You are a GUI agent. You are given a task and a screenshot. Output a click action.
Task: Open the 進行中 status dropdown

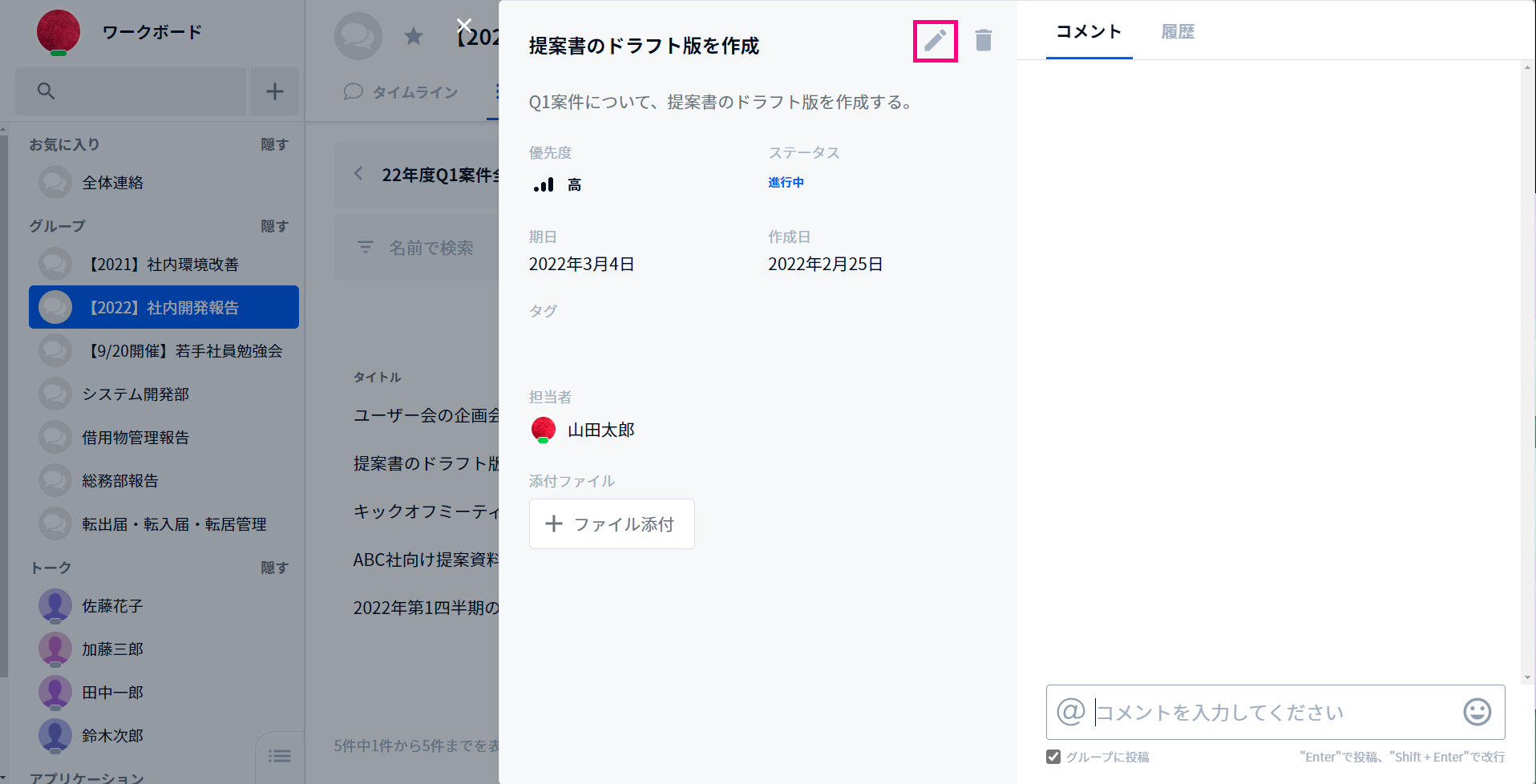[x=786, y=183]
